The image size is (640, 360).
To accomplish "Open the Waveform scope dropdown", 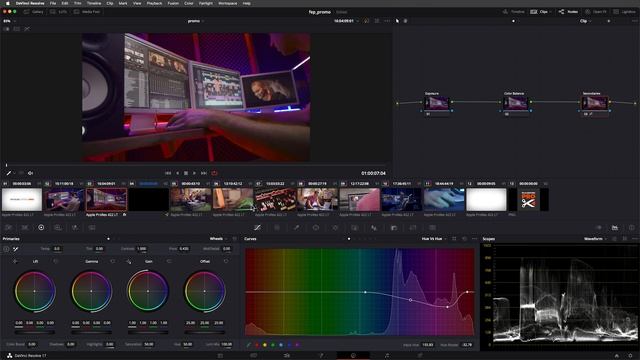I will pos(595,239).
